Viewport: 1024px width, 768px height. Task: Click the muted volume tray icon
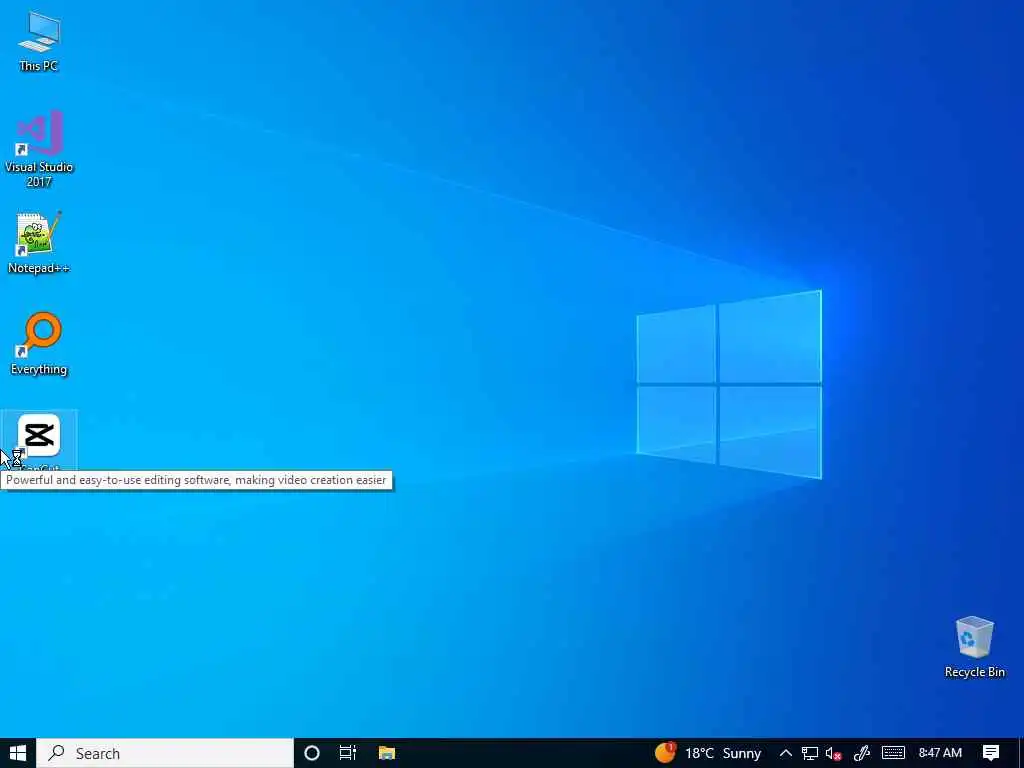coord(833,753)
